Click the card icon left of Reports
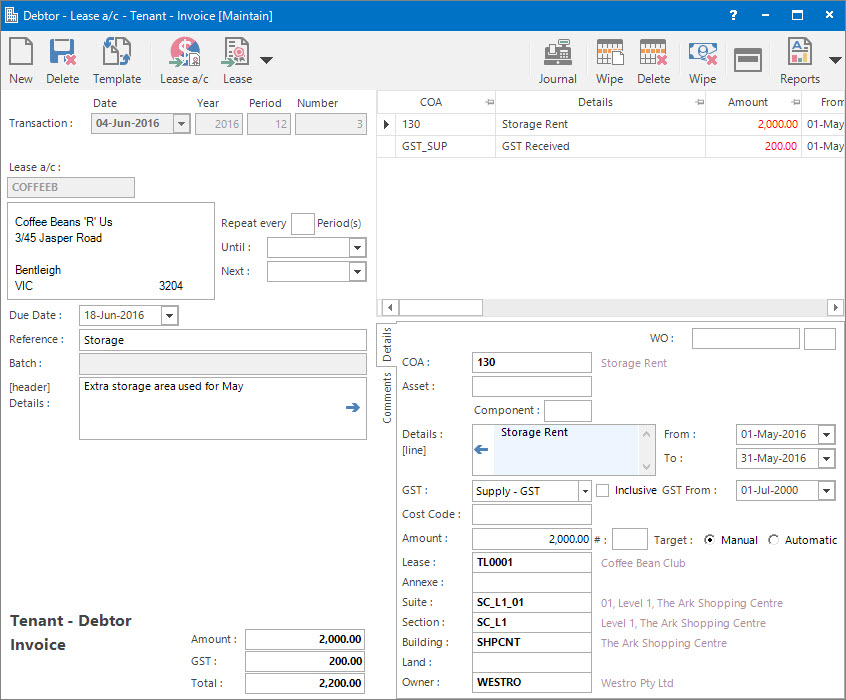 coord(748,59)
